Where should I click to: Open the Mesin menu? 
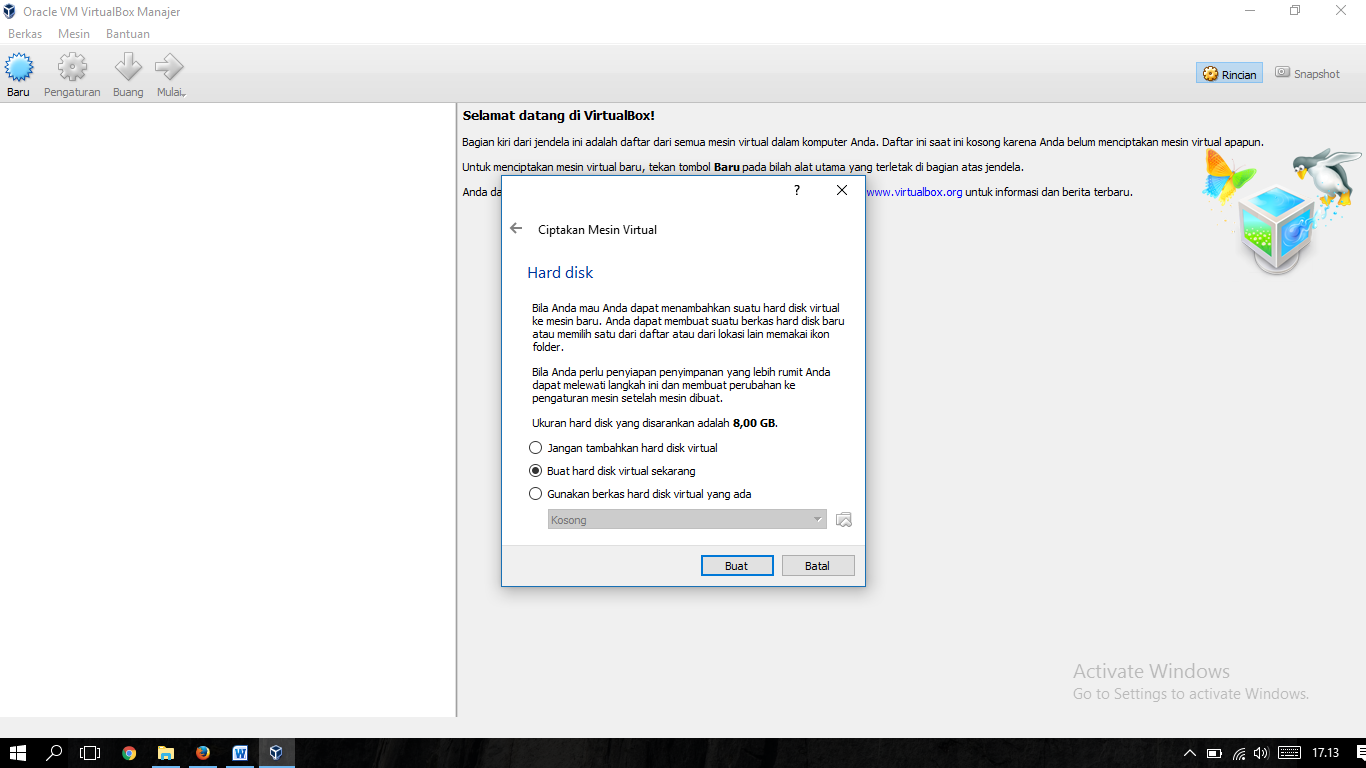pos(73,33)
